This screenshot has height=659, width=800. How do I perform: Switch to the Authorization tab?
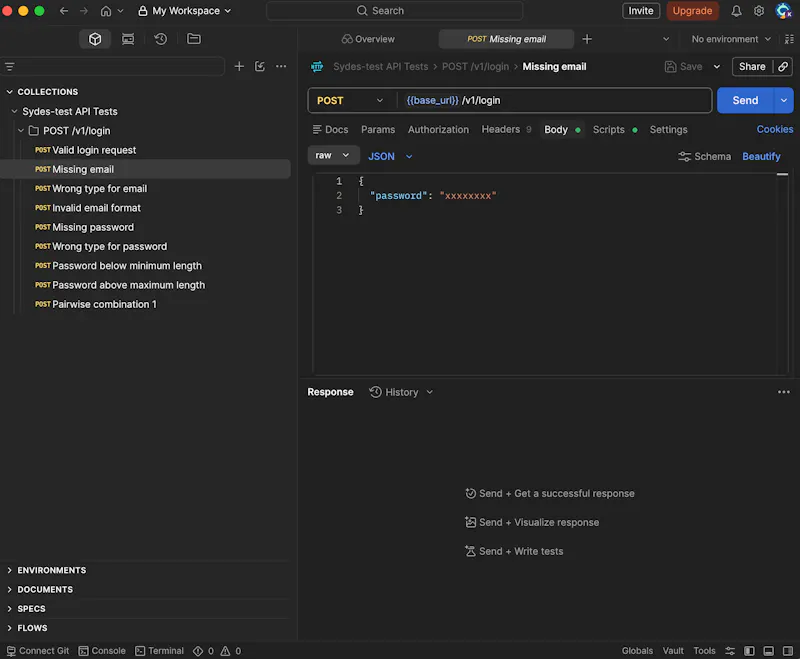click(438, 130)
